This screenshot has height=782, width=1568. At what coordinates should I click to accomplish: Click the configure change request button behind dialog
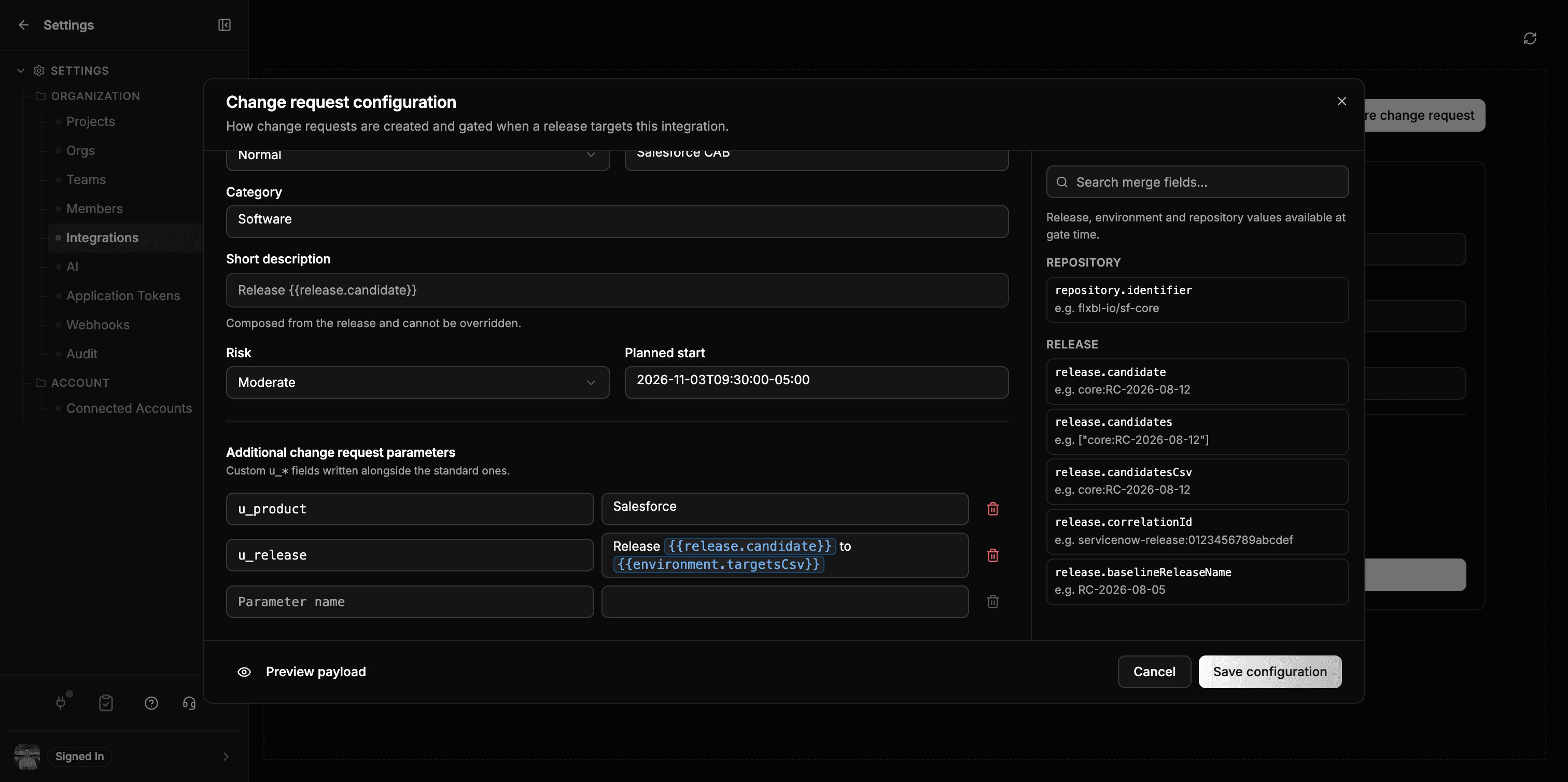point(1424,115)
